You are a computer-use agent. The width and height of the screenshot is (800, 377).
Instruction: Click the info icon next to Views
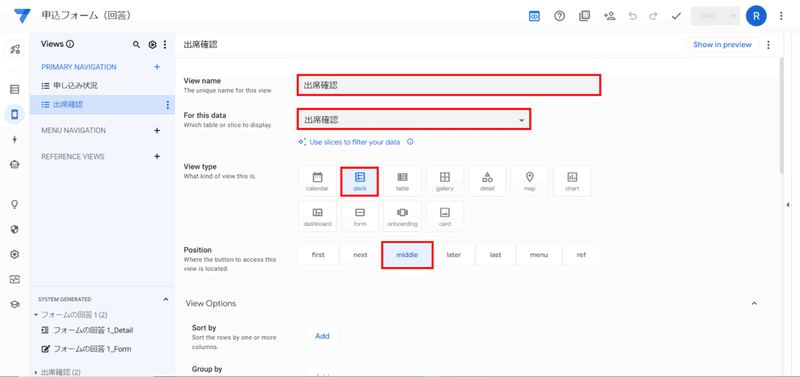point(70,44)
